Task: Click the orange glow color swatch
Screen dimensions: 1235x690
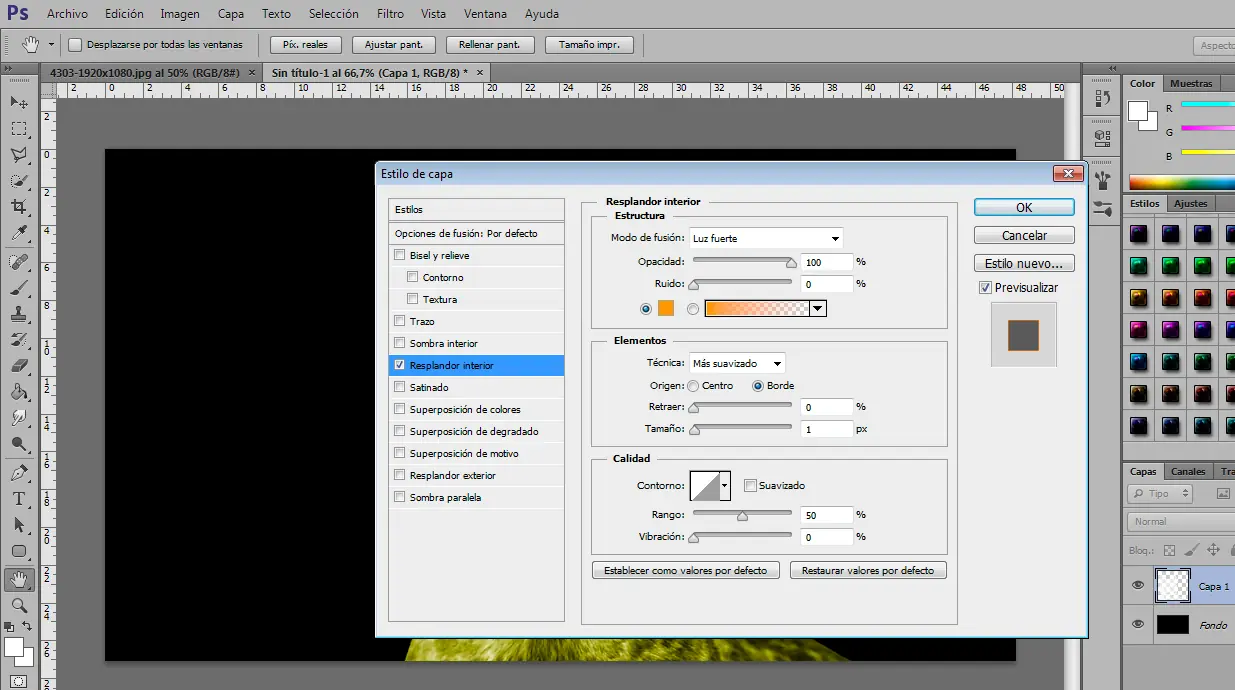Action: (666, 309)
